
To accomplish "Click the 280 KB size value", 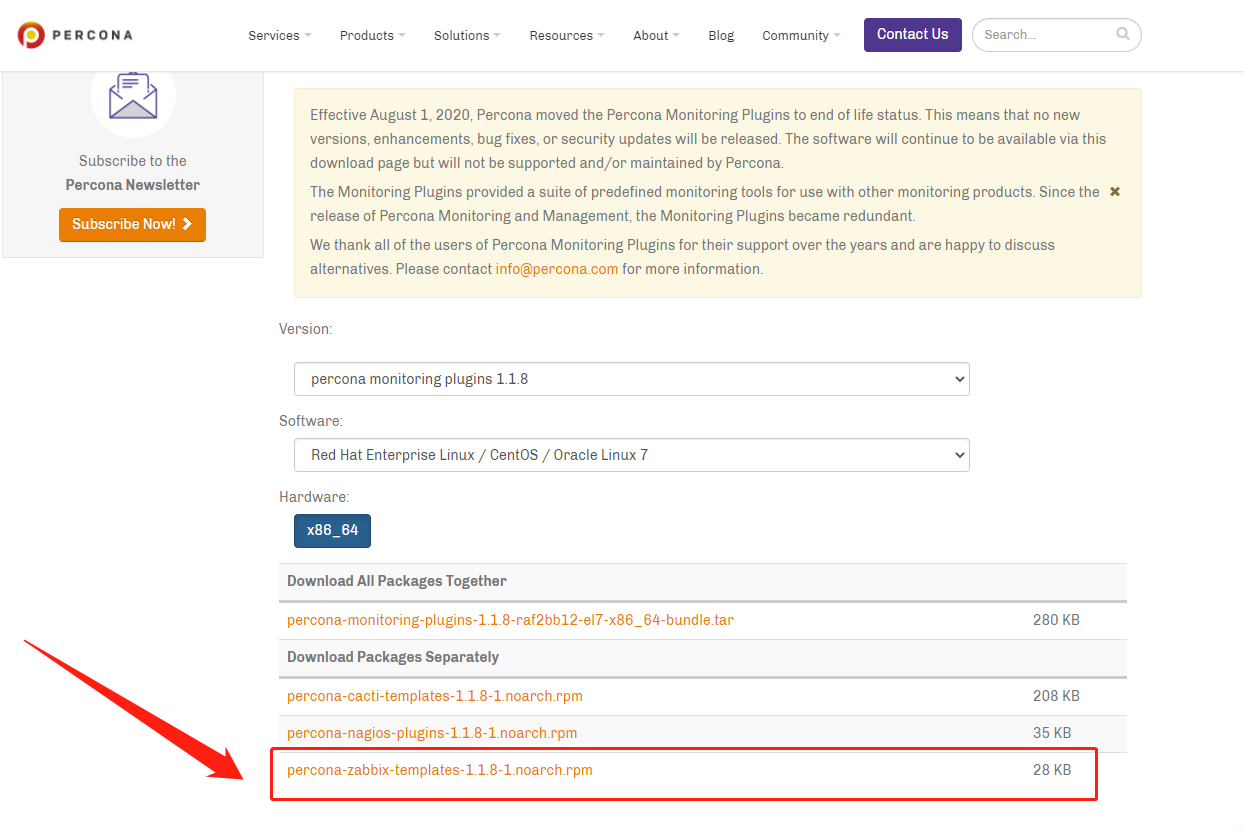I will click(1056, 620).
